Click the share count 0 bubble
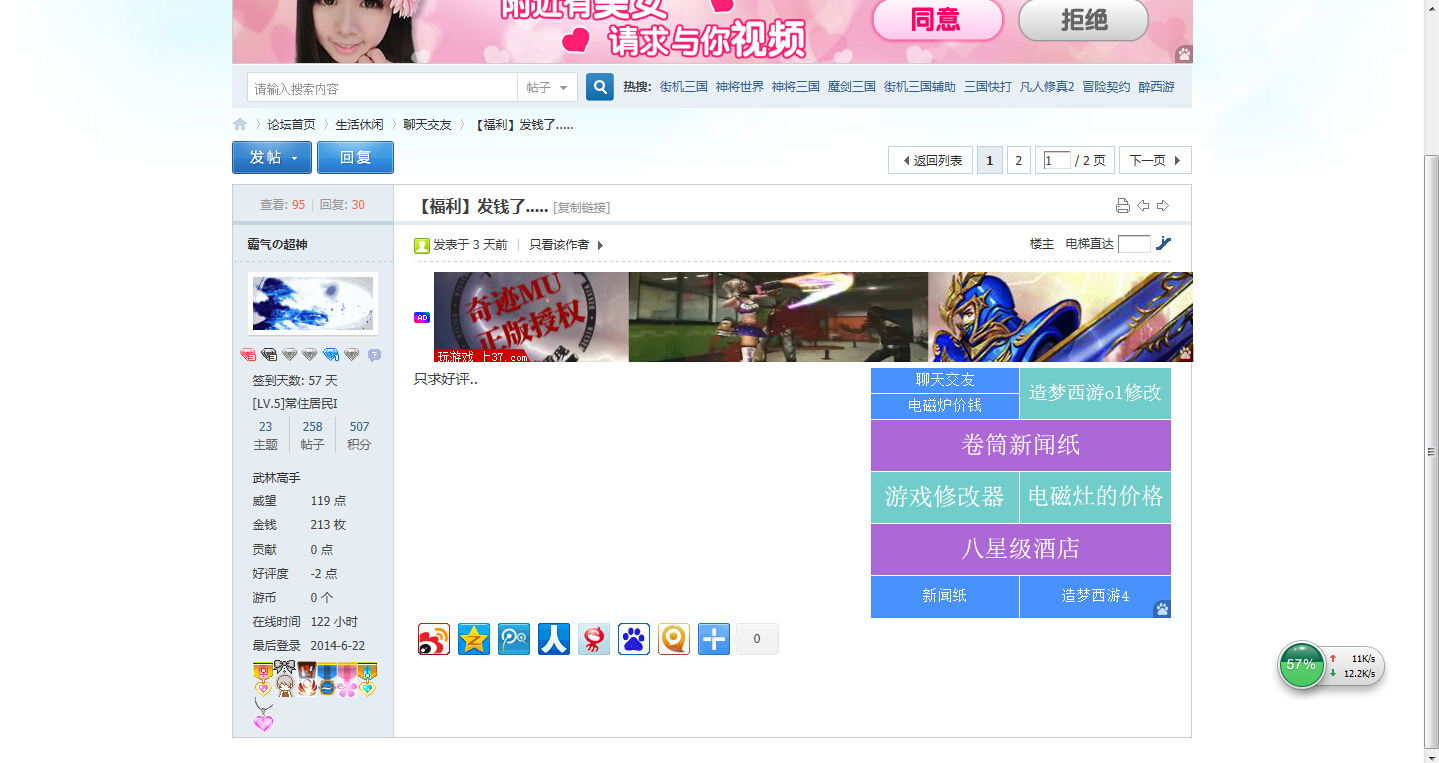Image resolution: width=1439 pixels, height=763 pixels. 757,639
